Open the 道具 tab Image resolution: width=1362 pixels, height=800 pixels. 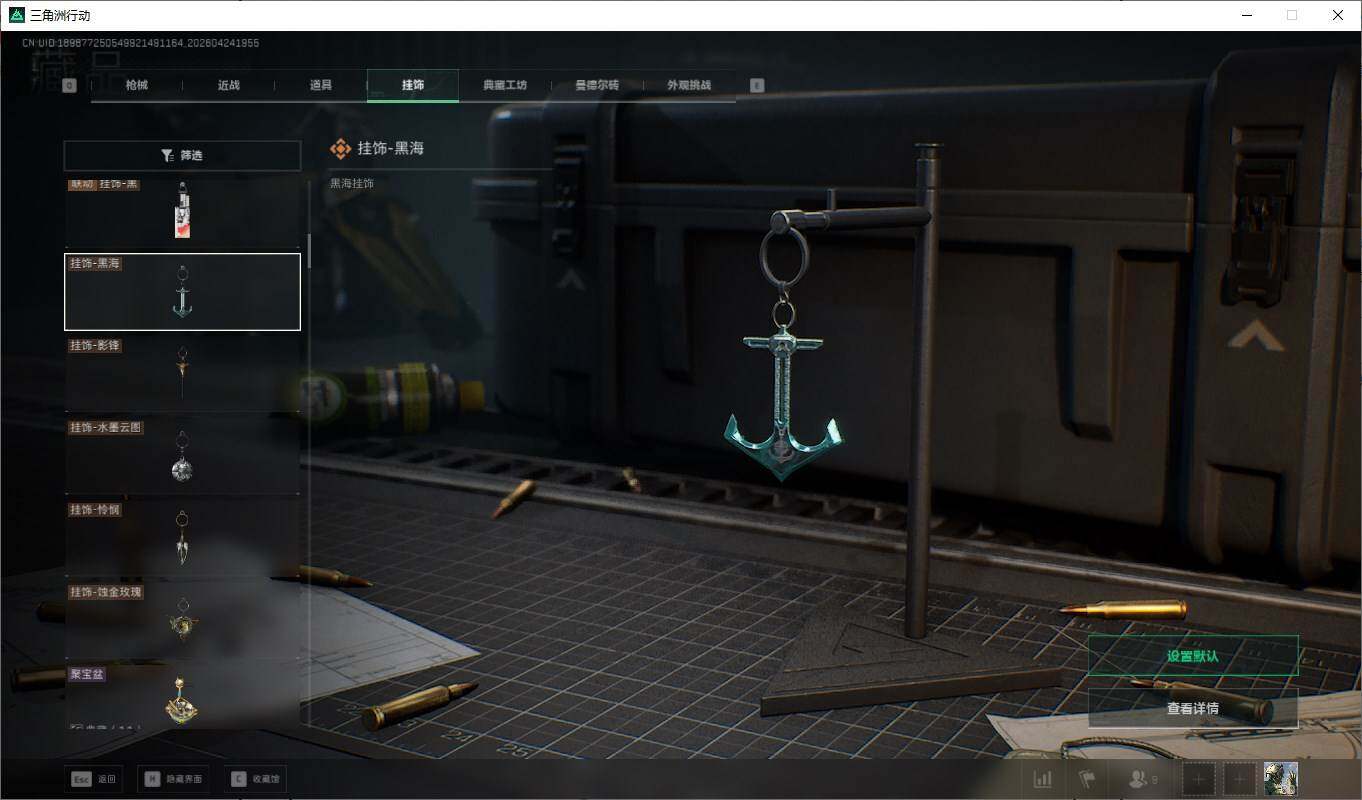(x=321, y=86)
